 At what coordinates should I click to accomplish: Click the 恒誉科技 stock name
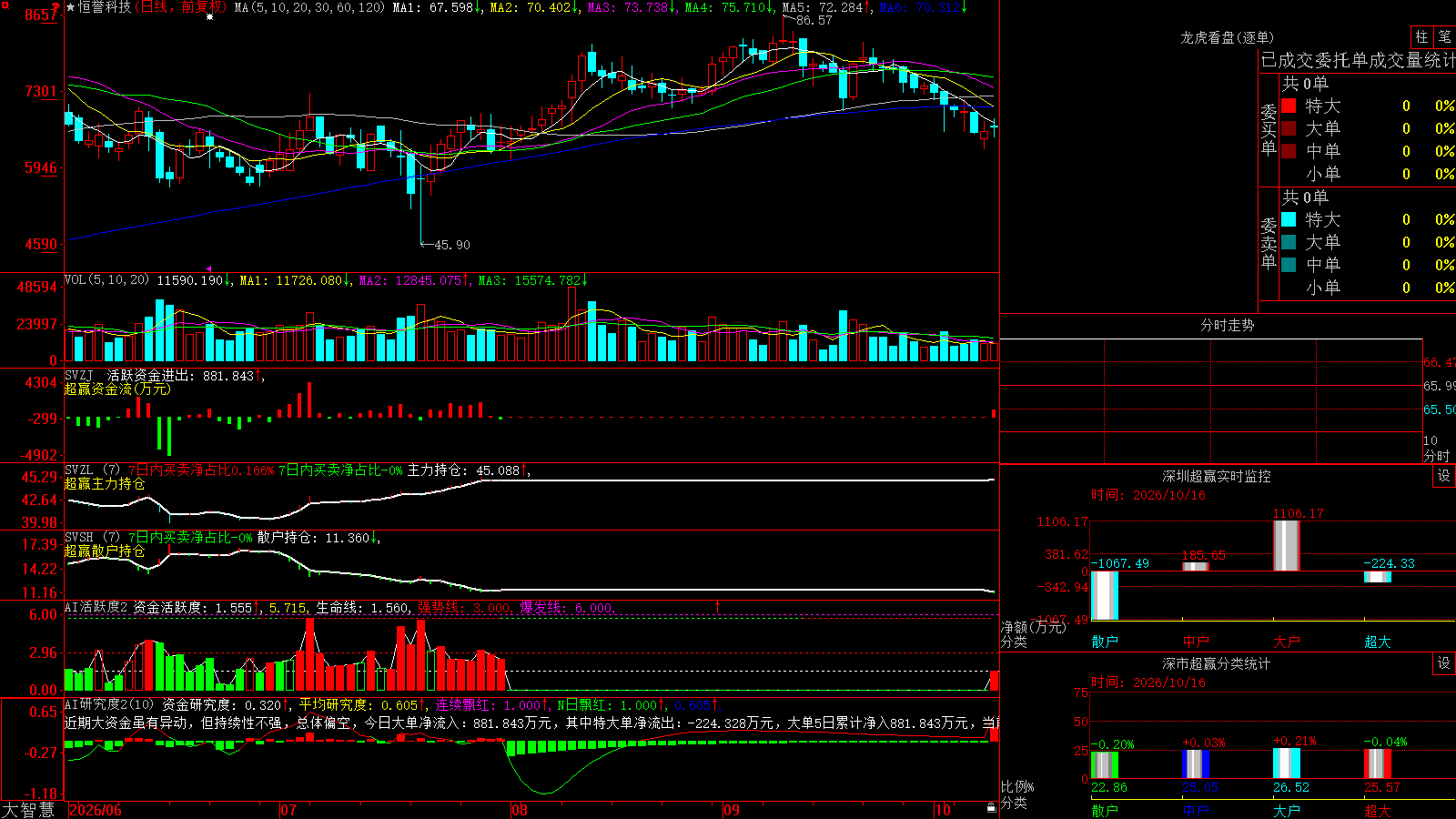coord(105,7)
